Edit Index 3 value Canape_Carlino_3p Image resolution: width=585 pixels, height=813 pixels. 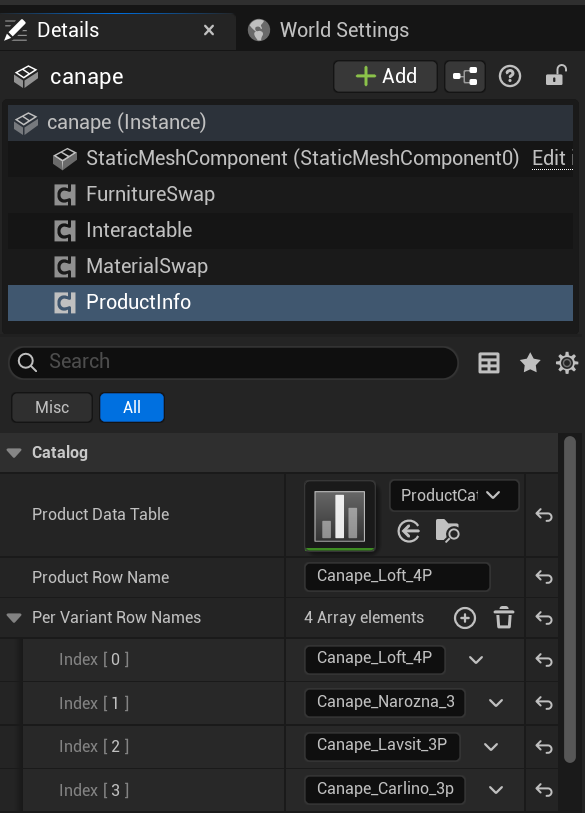coord(385,790)
